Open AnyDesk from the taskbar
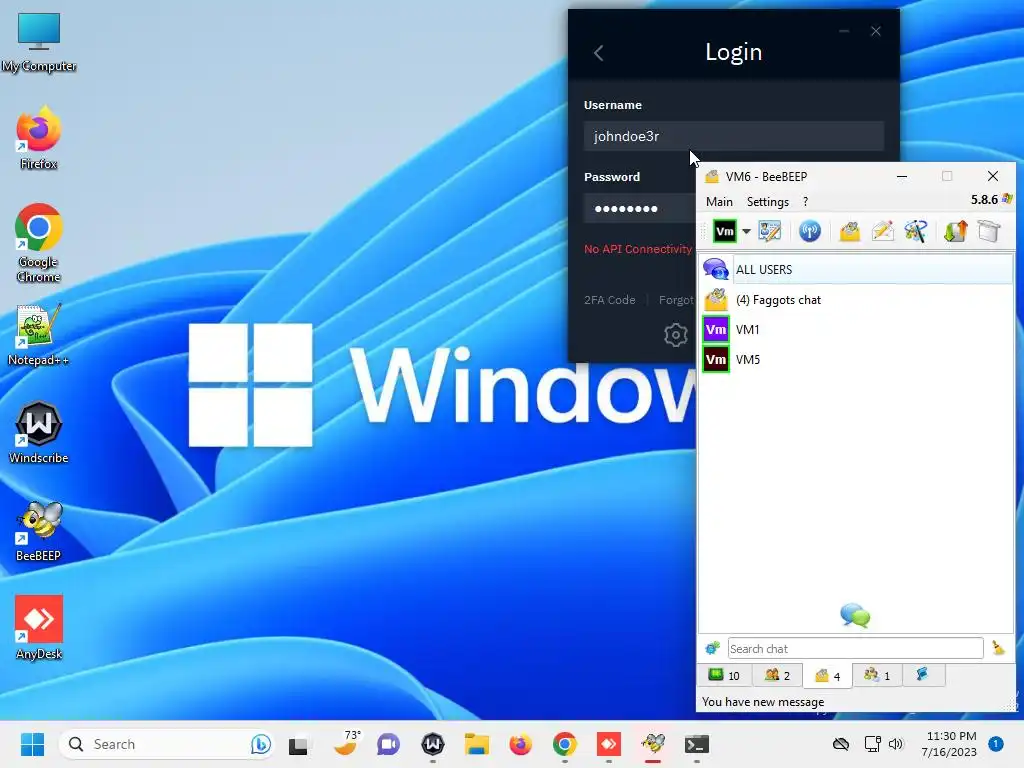The image size is (1024, 768). (x=609, y=744)
